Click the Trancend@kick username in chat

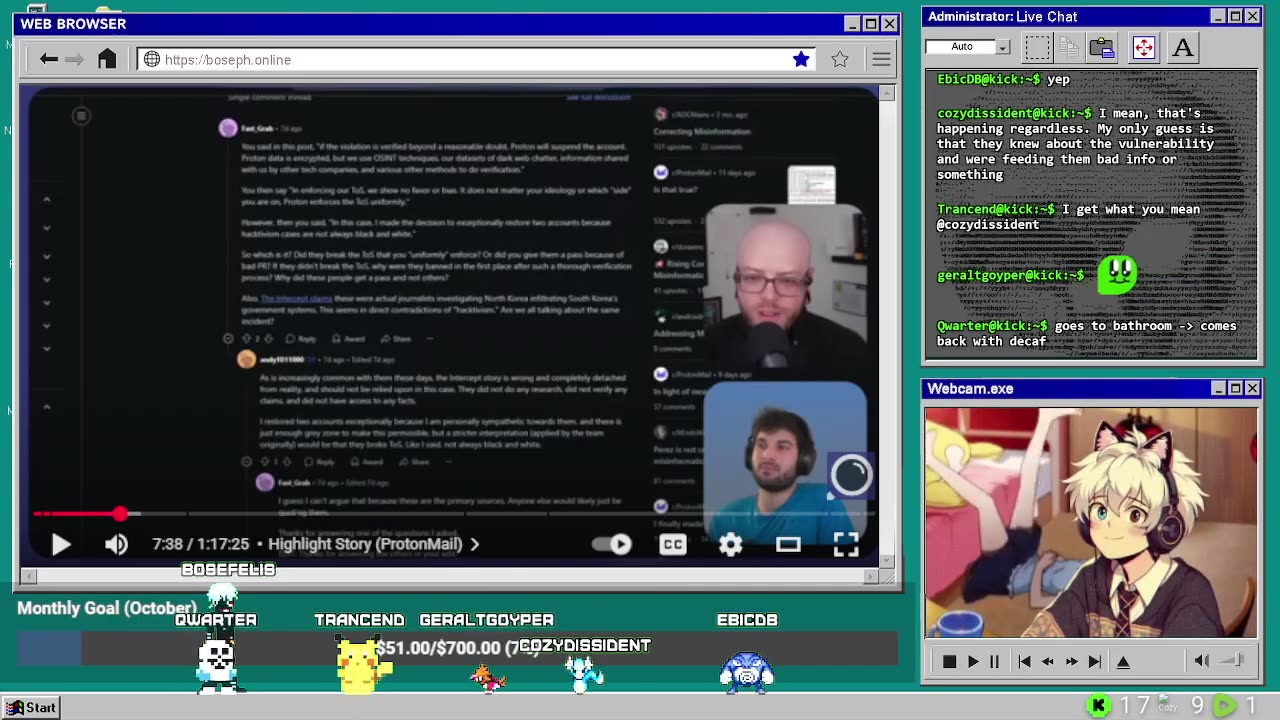[x=995, y=209]
